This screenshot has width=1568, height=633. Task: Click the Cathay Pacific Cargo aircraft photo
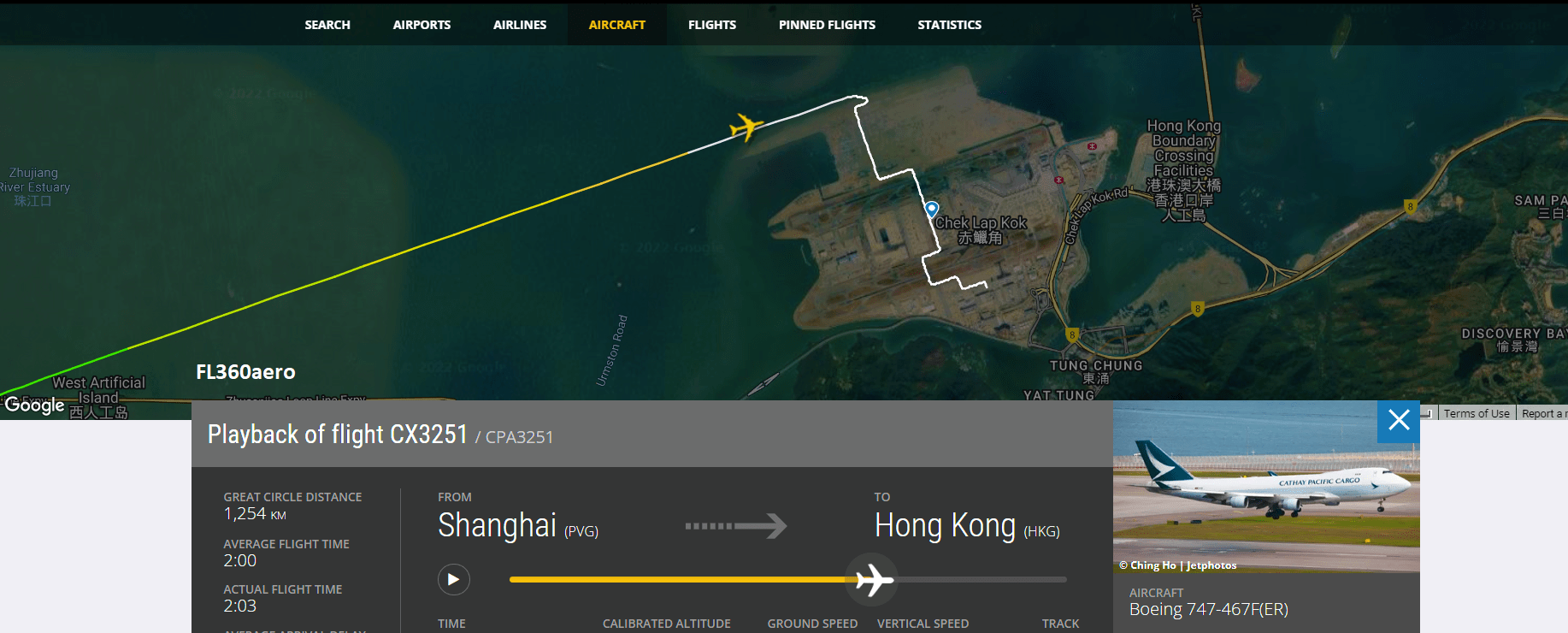click(1266, 487)
